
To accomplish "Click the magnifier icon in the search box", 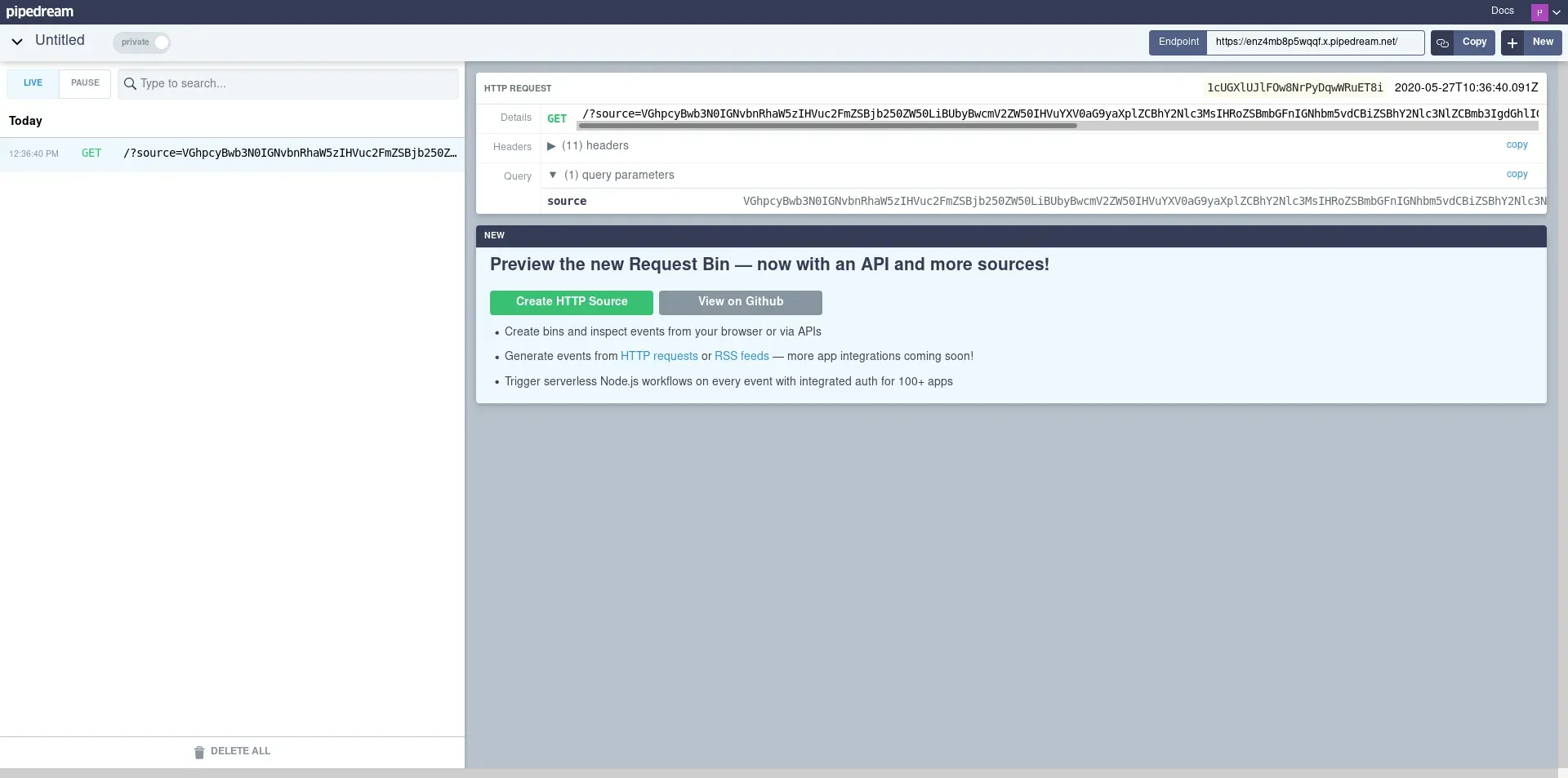I will [130, 83].
